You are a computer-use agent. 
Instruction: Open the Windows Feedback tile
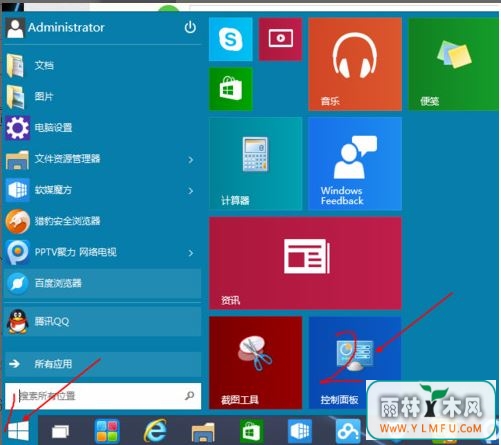355,163
